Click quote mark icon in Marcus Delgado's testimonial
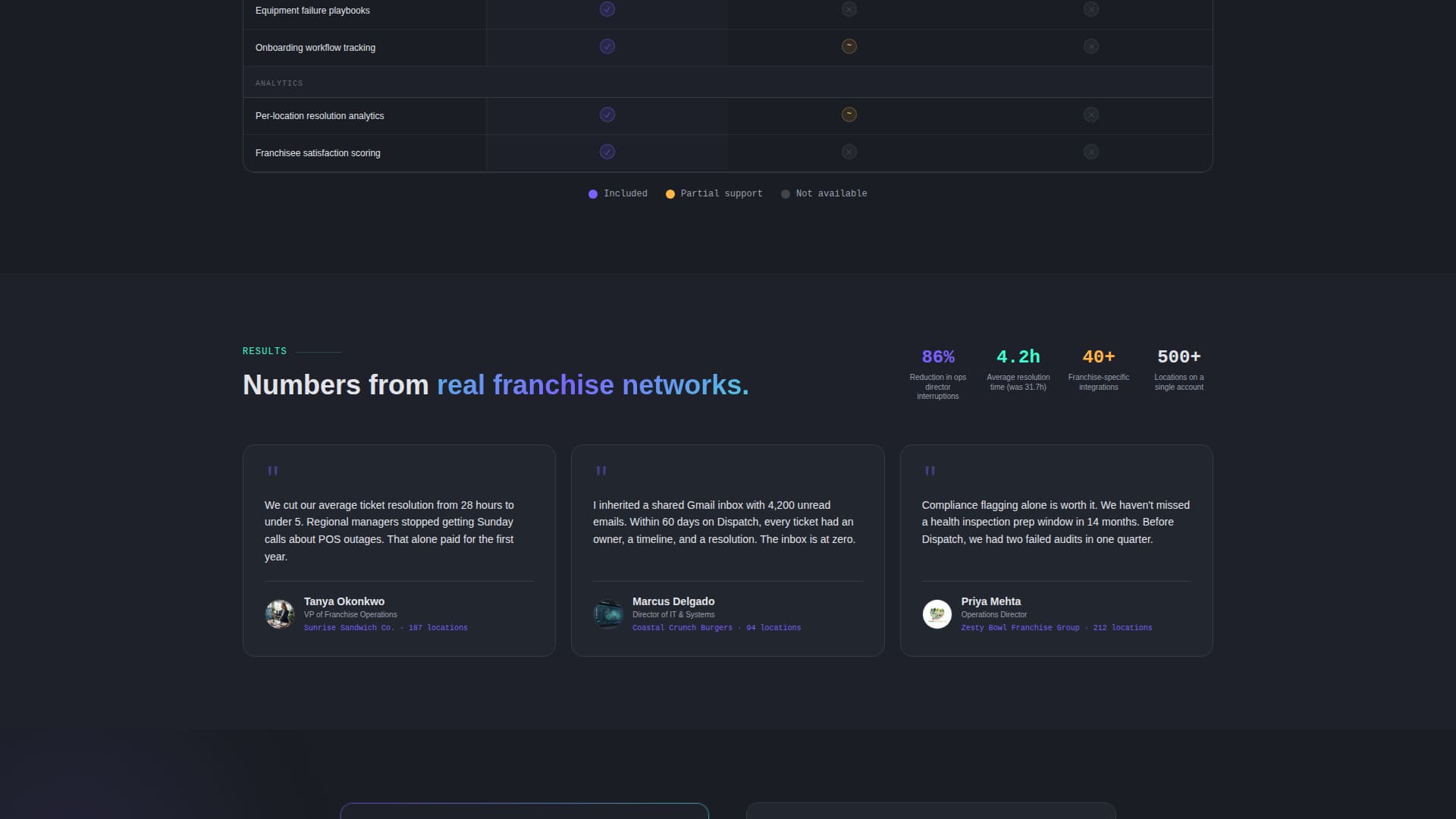The width and height of the screenshot is (1456, 819). pyautogui.click(x=601, y=471)
